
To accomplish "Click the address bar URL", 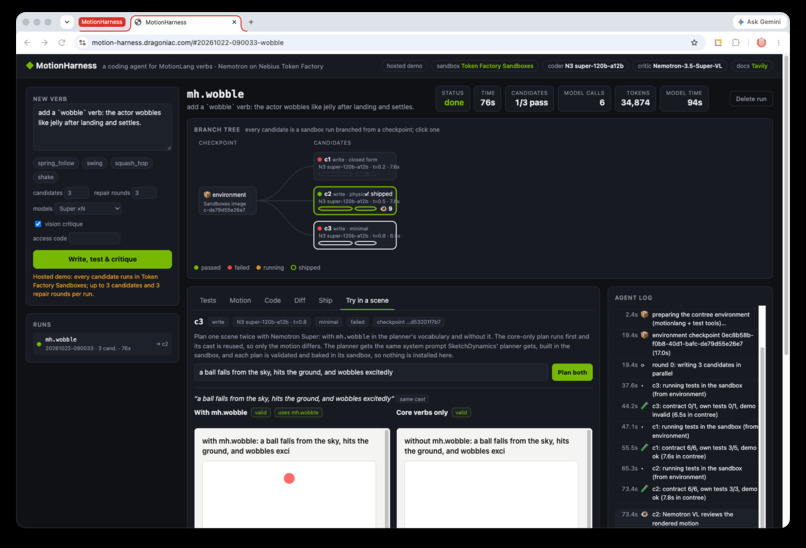I will (188, 43).
